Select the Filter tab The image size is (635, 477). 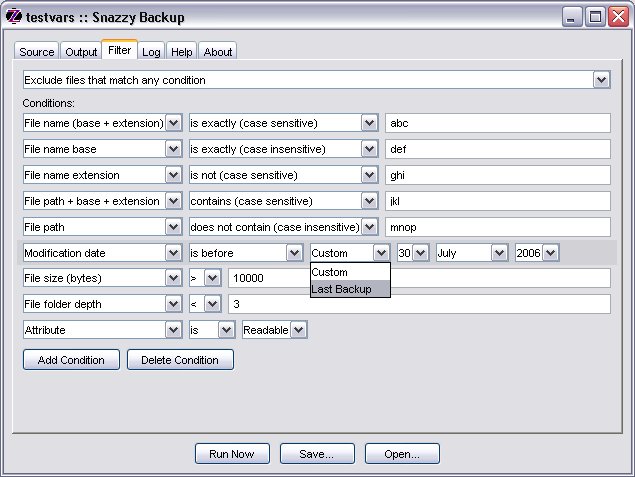pyautogui.click(x=119, y=50)
